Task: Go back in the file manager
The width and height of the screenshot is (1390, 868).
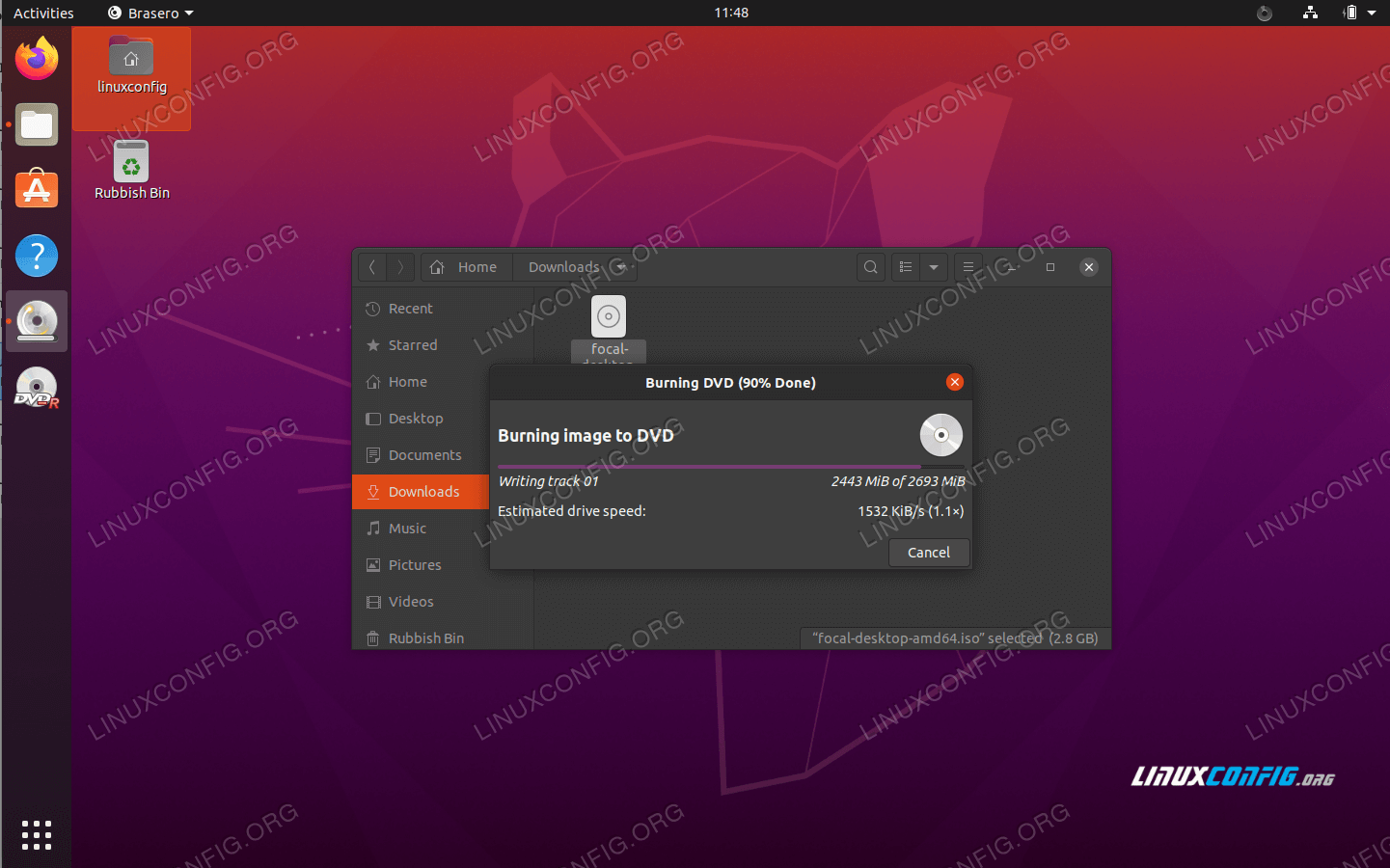Action: click(x=372, y=267)
